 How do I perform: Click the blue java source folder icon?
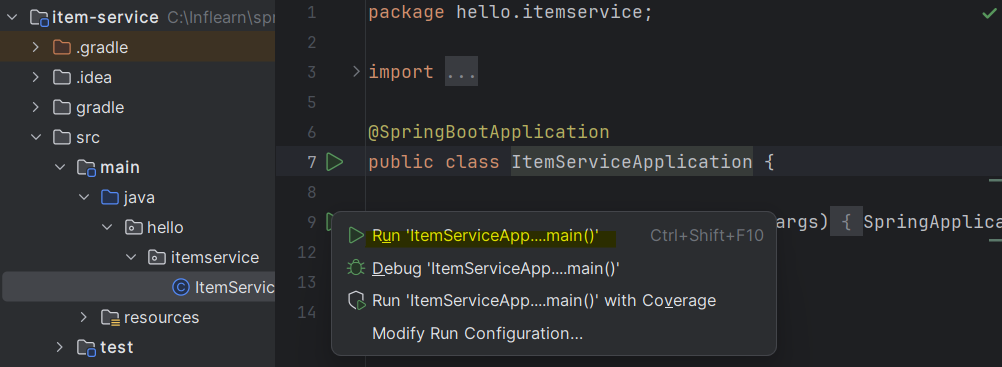pos(110,198)
